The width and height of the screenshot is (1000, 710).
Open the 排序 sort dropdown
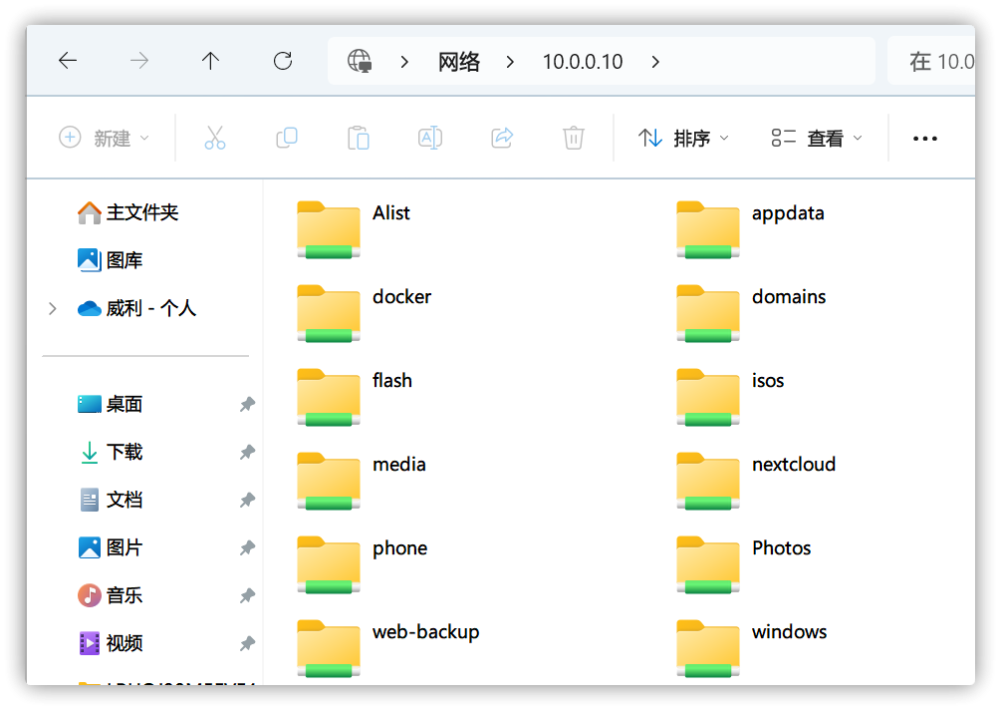pos(683,138)
